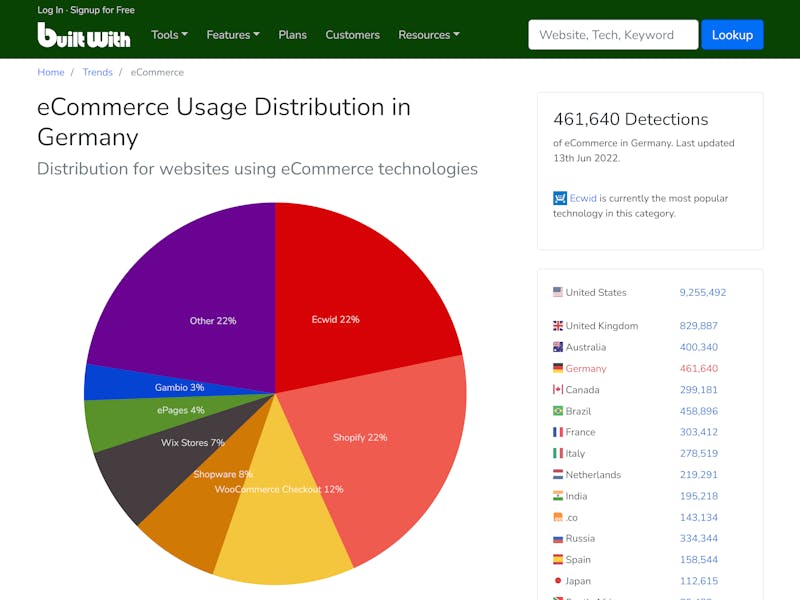Viewport: 800px width, 600px height.
Task: Click the Italy flag icon
Action: (558, 453)
